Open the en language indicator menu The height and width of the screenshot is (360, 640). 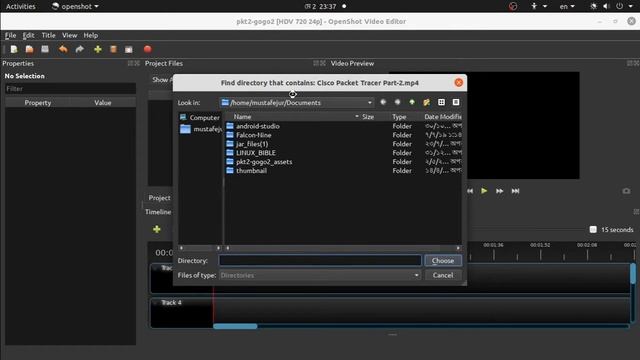567,6
